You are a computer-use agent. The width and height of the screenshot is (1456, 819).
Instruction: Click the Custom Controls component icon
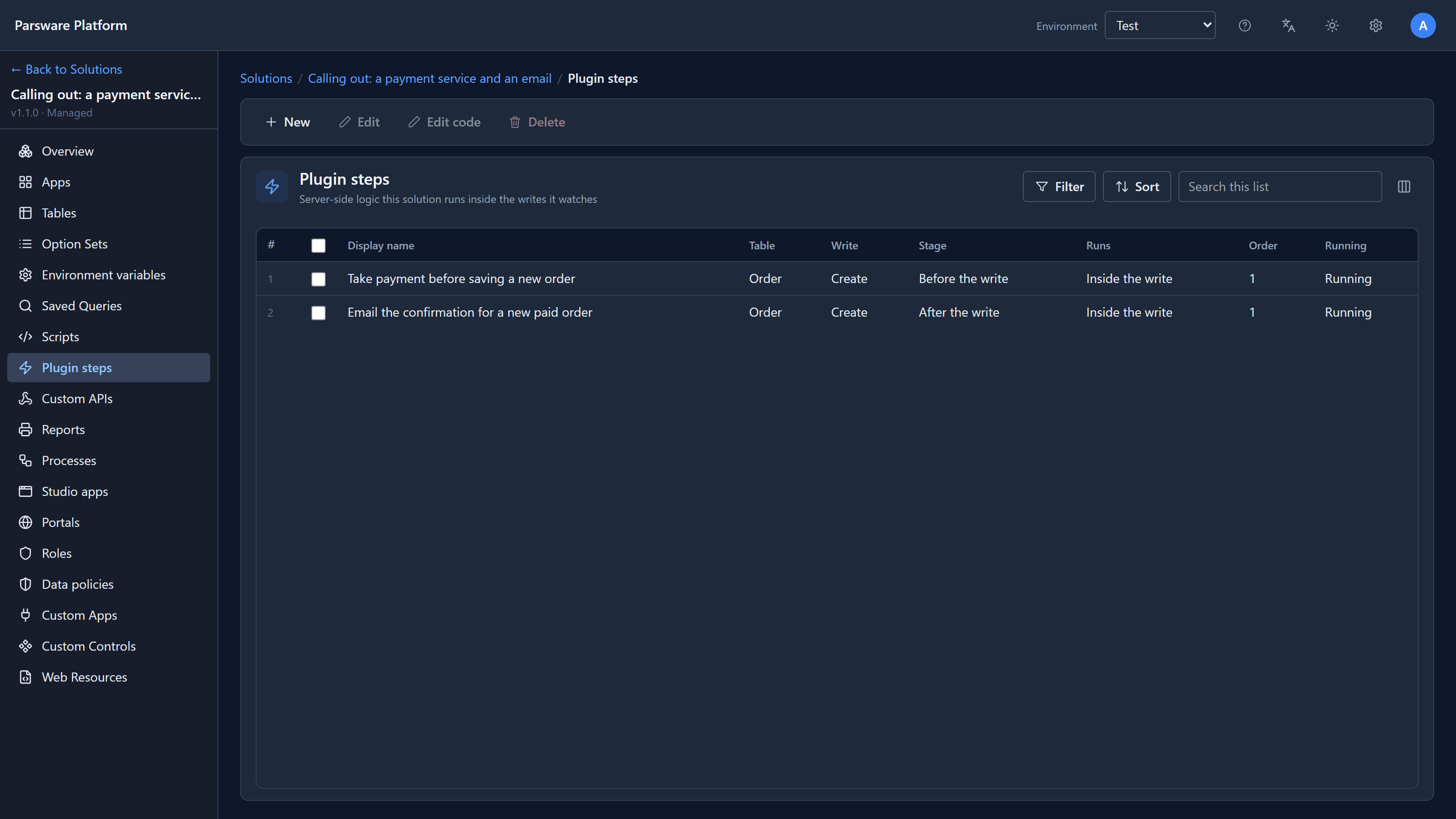[25, 646]
